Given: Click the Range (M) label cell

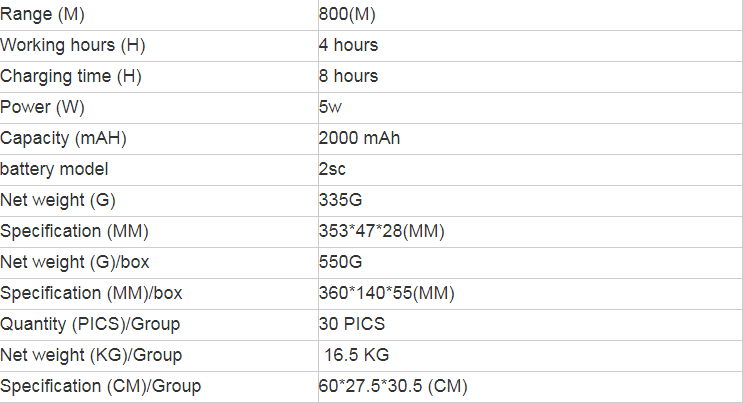Looking at the screenshot, I should coord(43,14).
